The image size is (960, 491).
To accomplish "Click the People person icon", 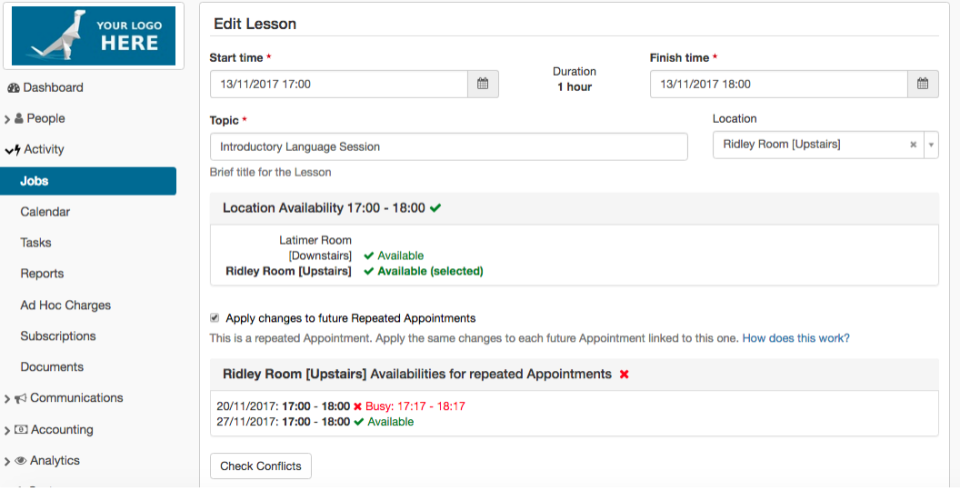I will (x=19, y=119).
